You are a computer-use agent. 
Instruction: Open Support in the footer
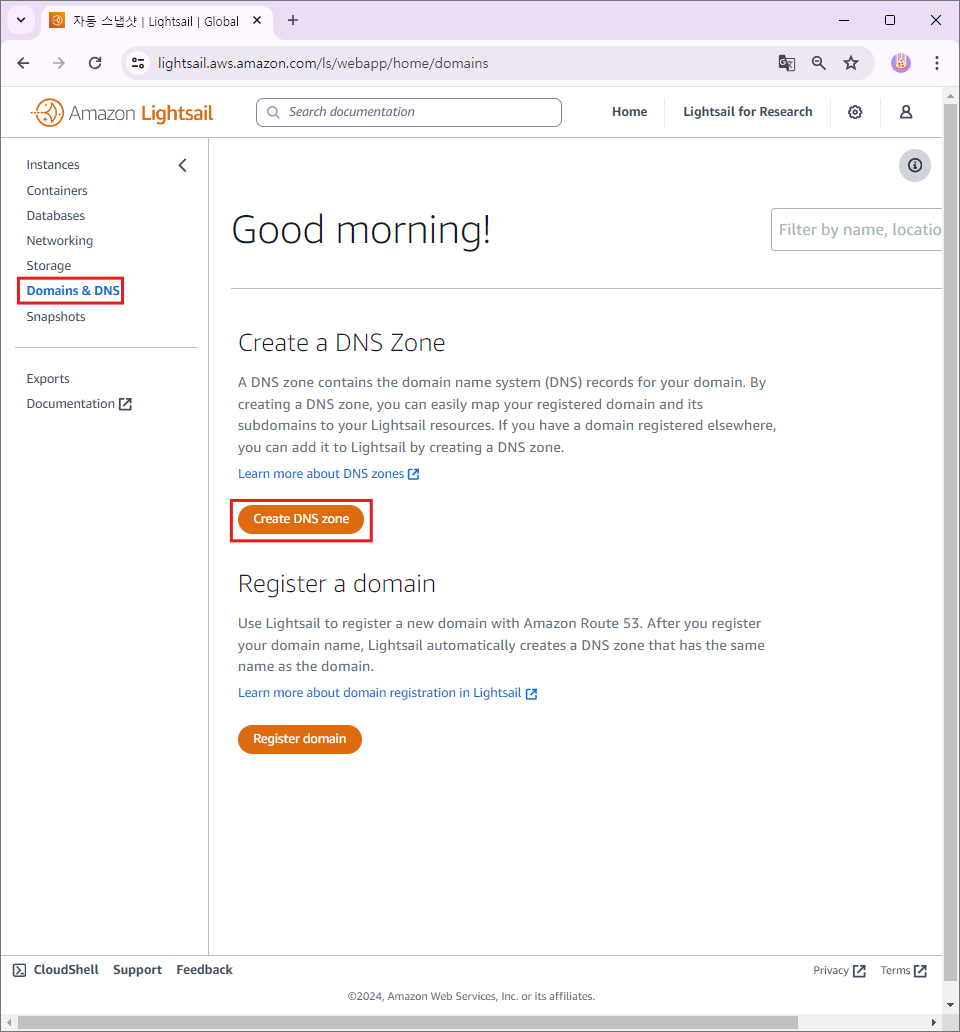click(x=137, y=969)
